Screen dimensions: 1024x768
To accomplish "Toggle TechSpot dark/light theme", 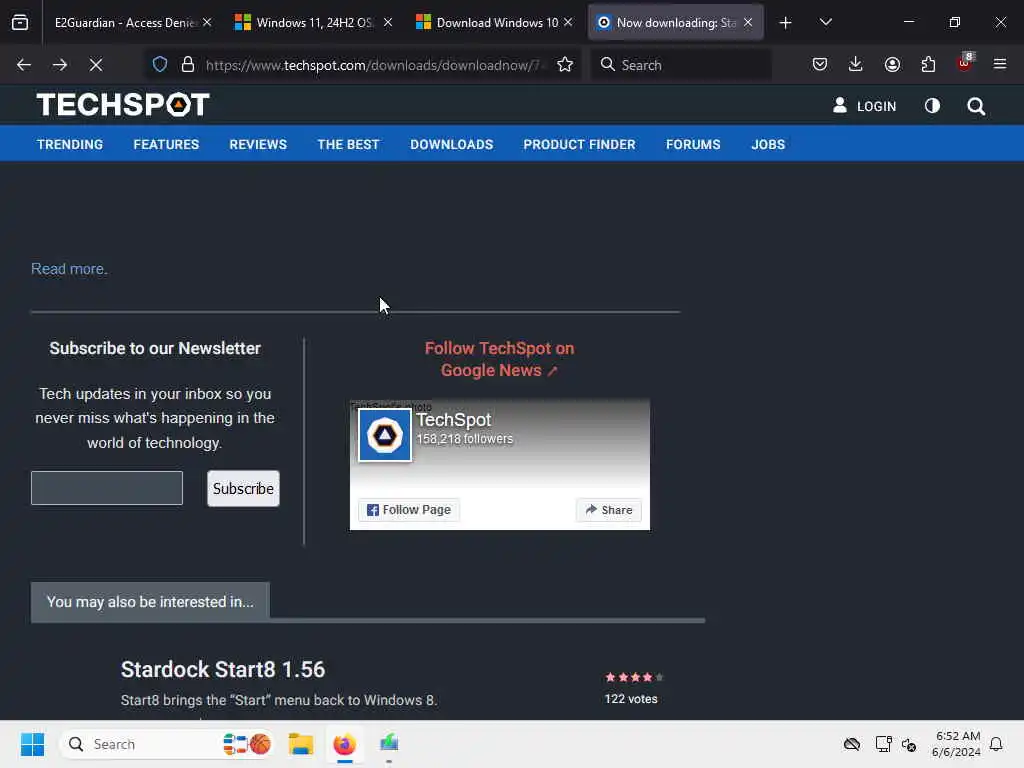I will tap(932, 106).
